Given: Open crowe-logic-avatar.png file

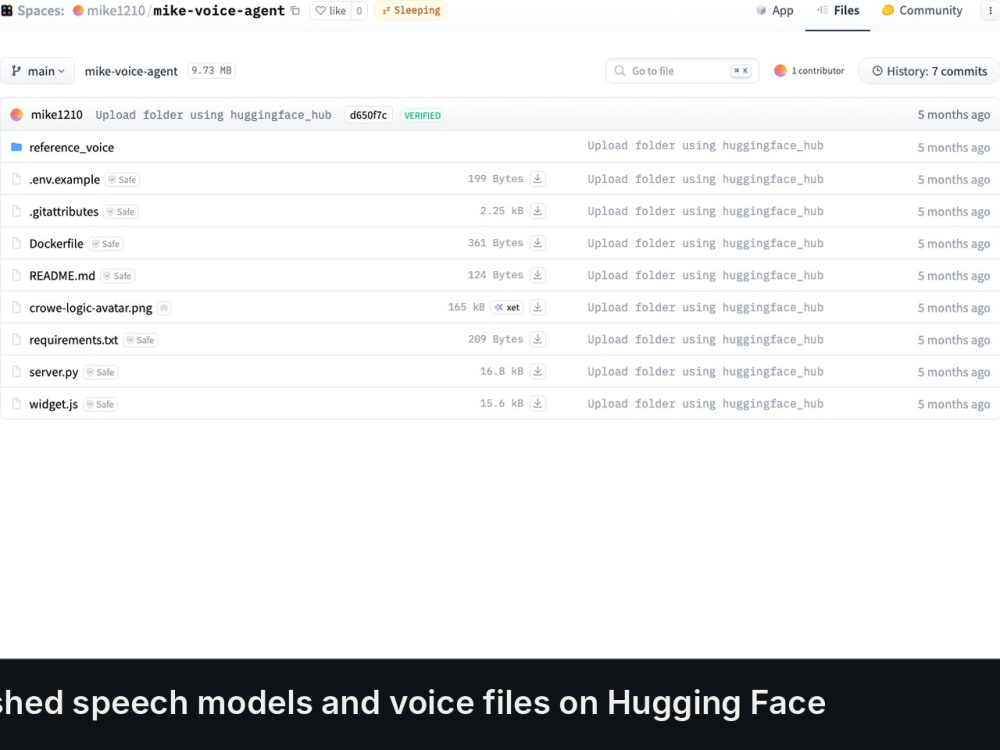Looking at the screenshot, I should 91,308.
